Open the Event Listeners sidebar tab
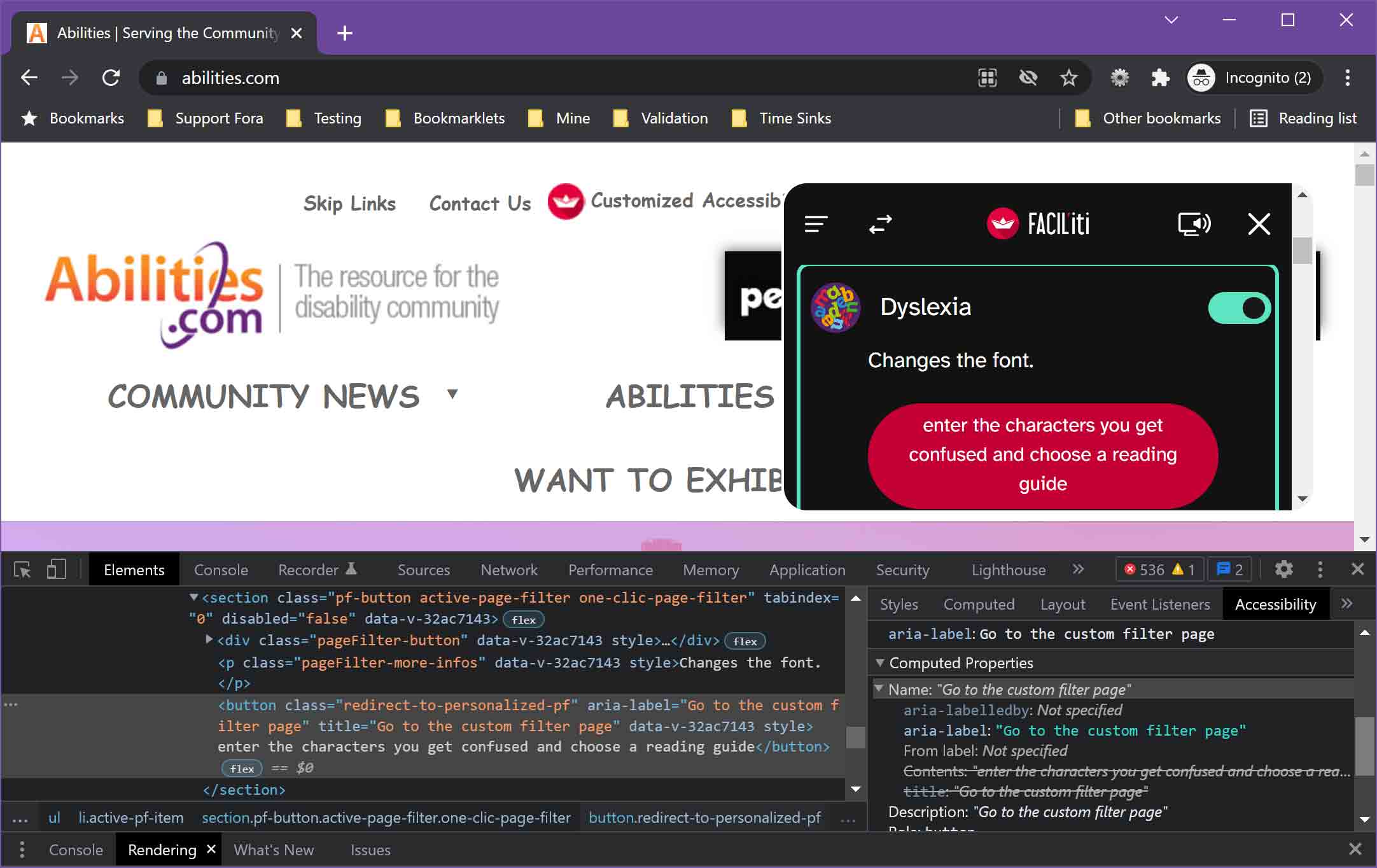Screen dimensions: 1377x868 (x=1160, y=605)
